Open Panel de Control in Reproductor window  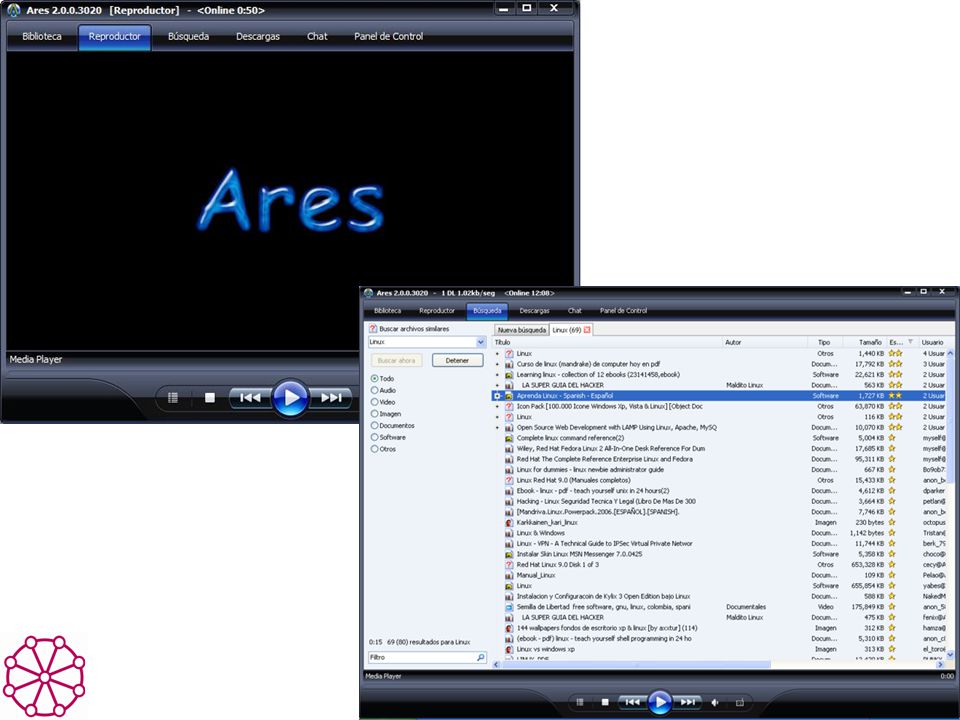click(388, 36)
